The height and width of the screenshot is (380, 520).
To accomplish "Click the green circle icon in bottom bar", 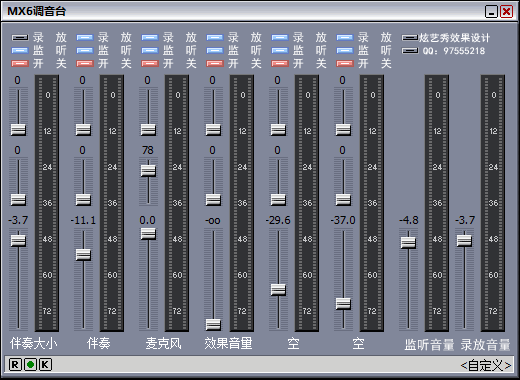I will pyautogui.click(x=30, y=365).
